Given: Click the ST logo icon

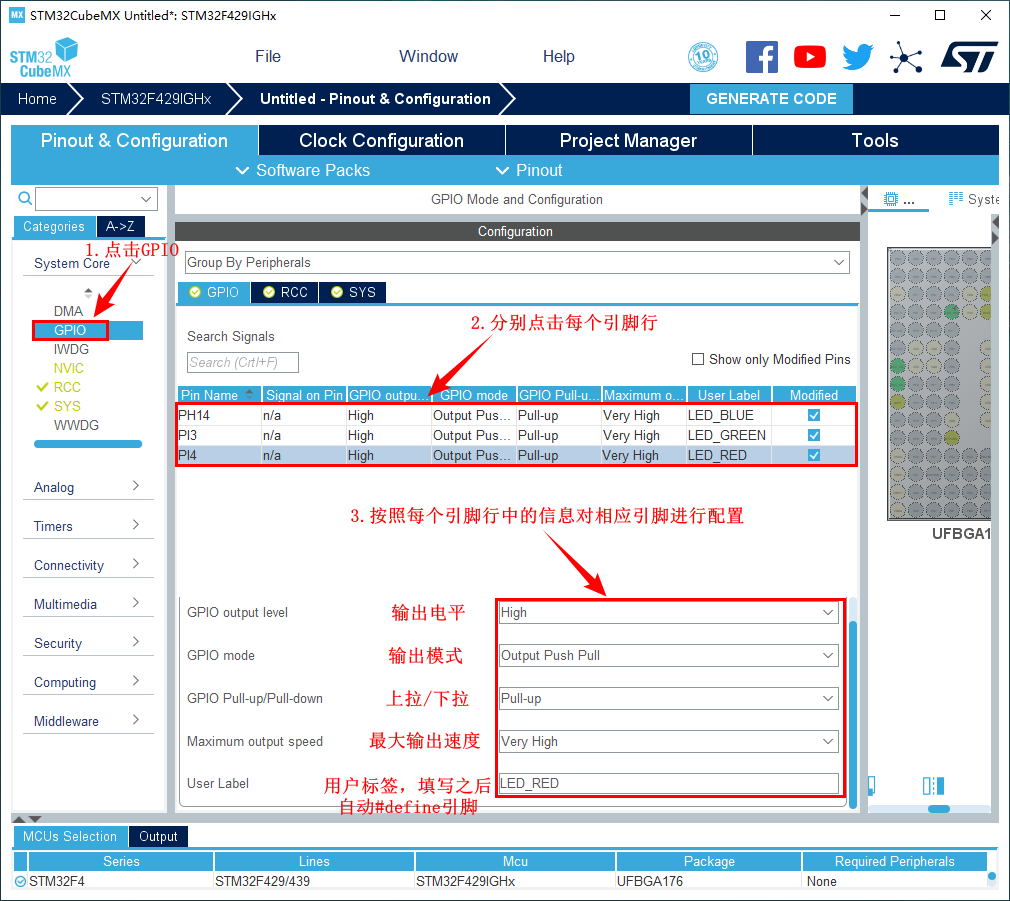Looking at the screenshot, I should 969,57.
